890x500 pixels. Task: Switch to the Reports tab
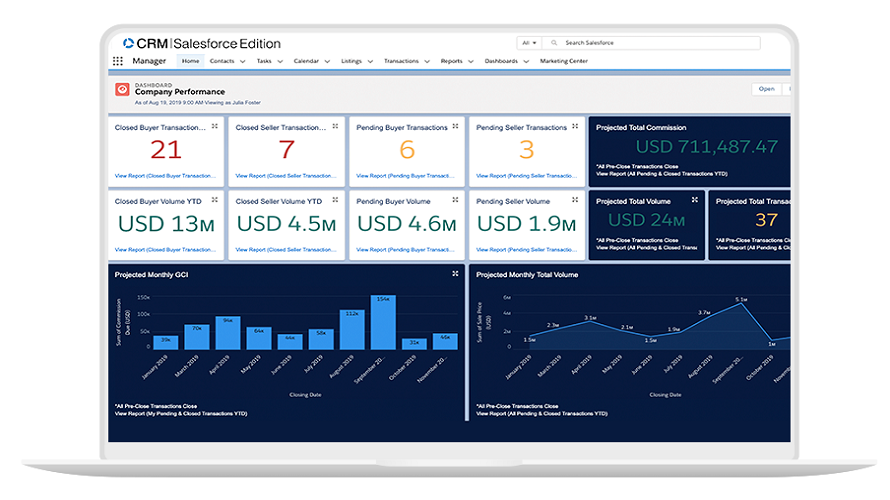tap(451, 61)
